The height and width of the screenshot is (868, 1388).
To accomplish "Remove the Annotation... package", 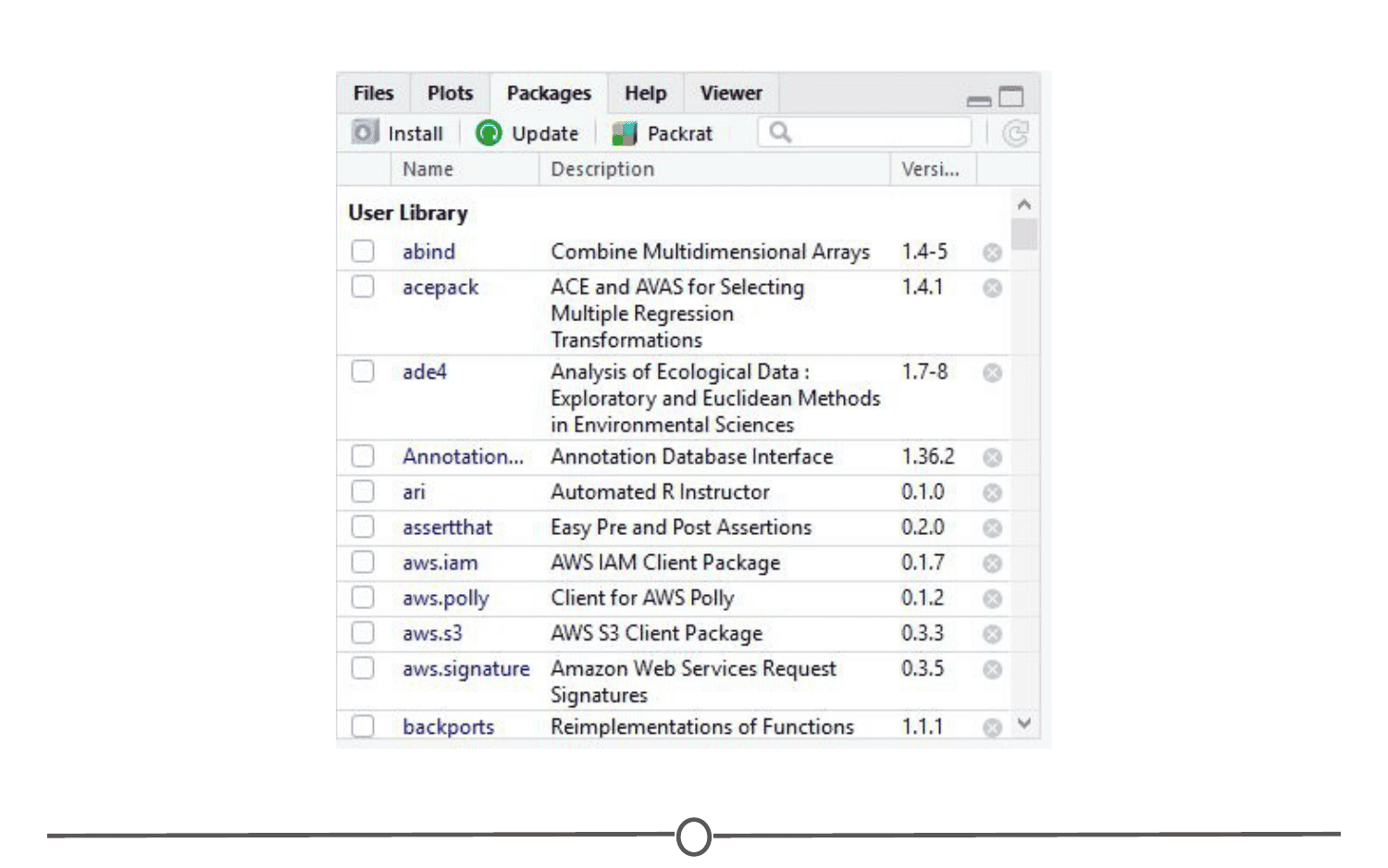I will point(992,457).
